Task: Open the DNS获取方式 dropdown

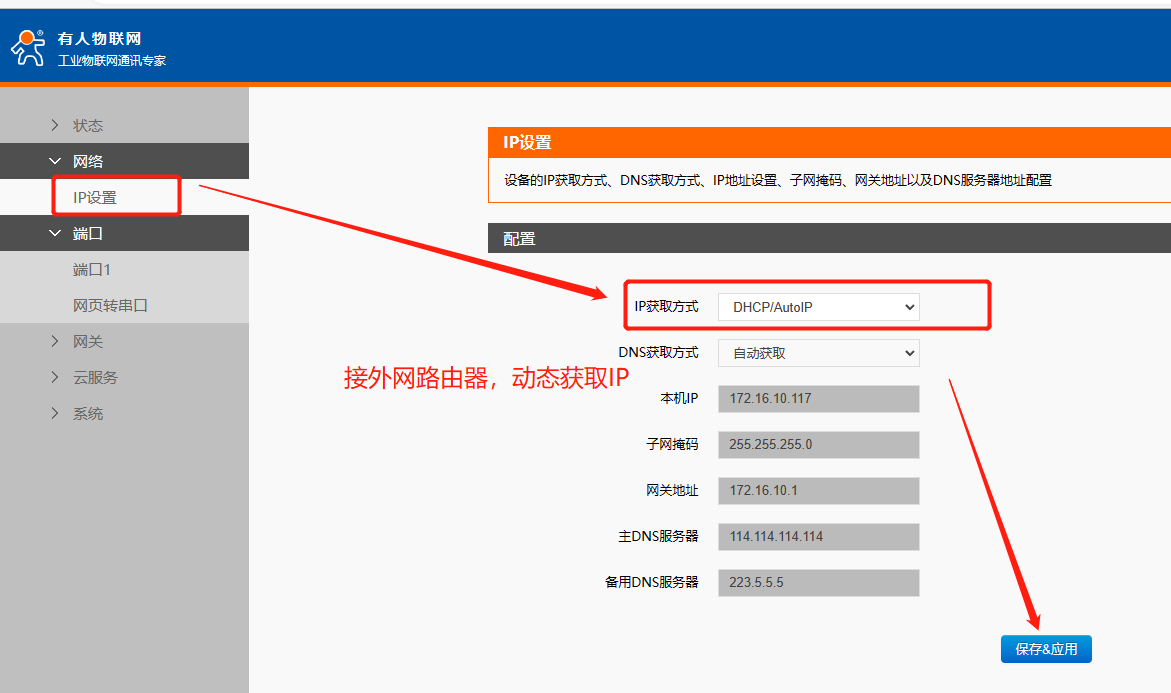Action: (818, 353)
